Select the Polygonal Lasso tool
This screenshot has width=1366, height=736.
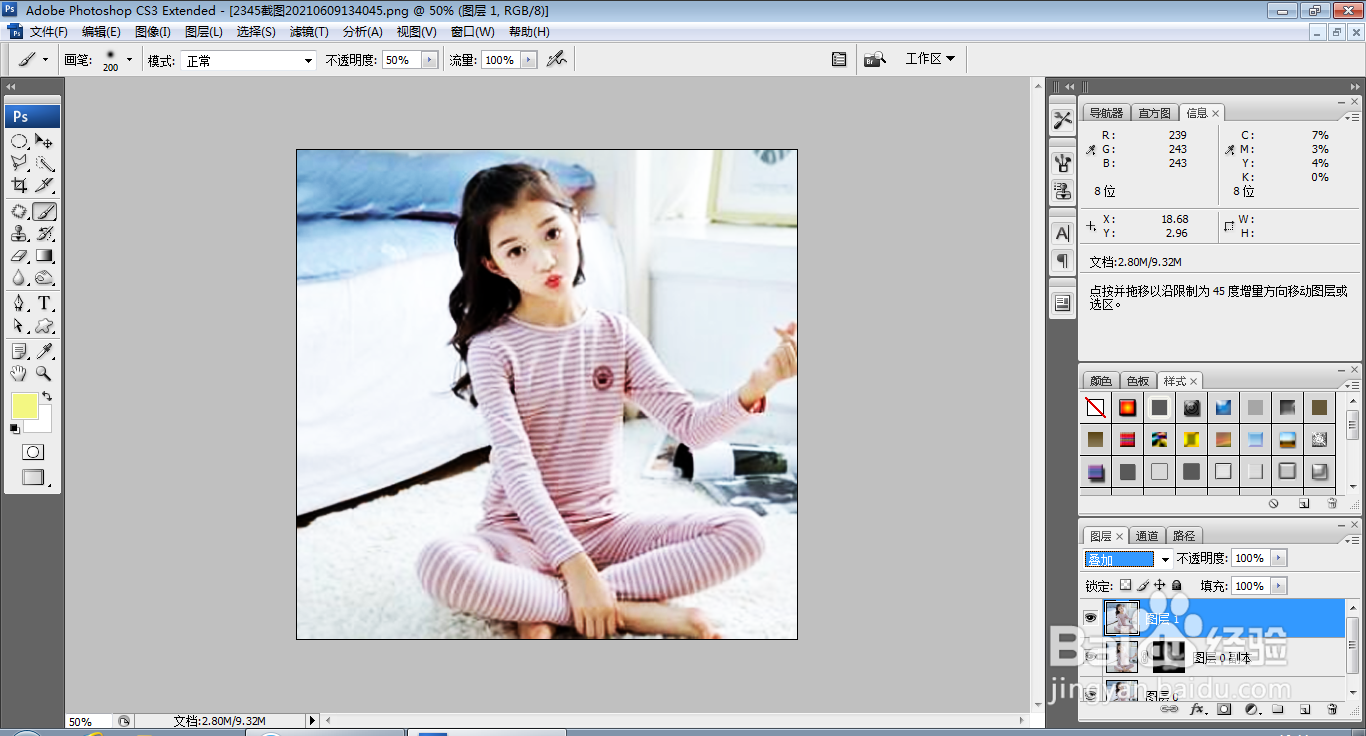point(19,164)
